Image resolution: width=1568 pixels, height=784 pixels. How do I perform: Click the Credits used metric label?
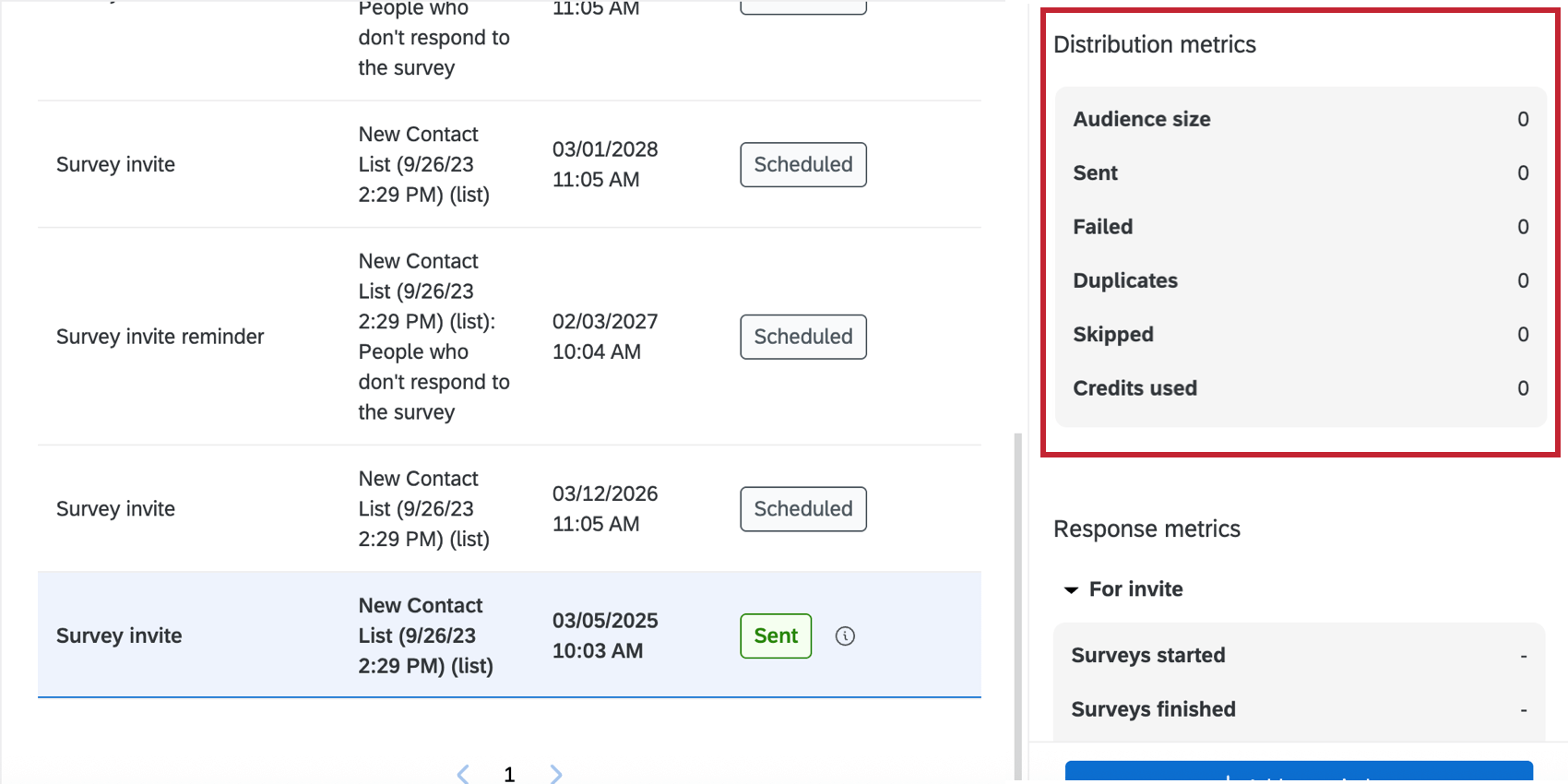tap(1134, 388)
